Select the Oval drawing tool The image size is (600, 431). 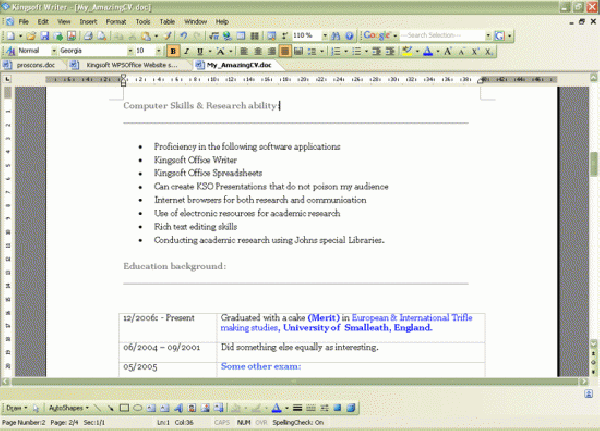[137, 408]
